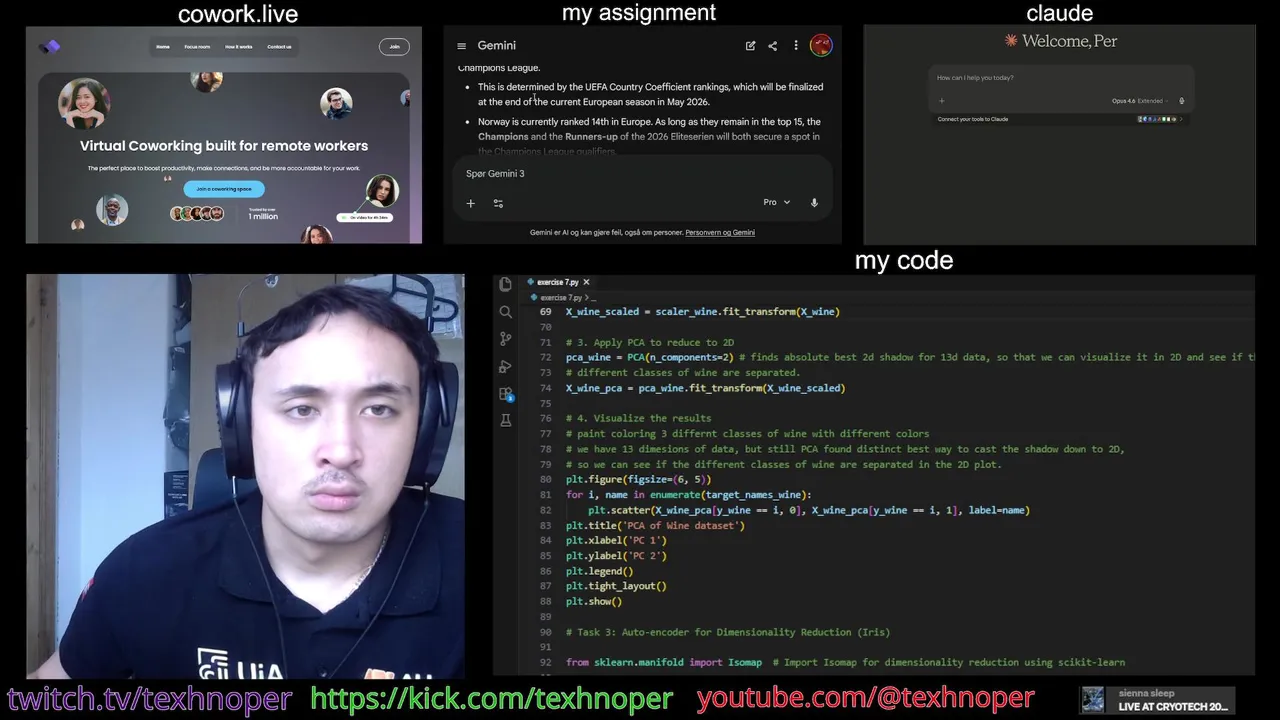Open the Opus 4.6 model dropdown in Claude
Screen dimensions: 1280x720
click(x=1139, y=101)
